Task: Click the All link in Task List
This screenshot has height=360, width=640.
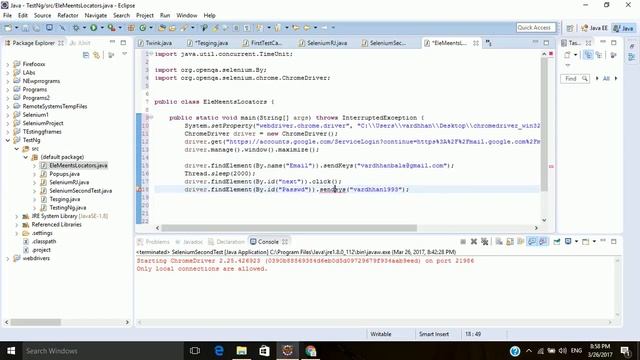Action: coord(606,78)
